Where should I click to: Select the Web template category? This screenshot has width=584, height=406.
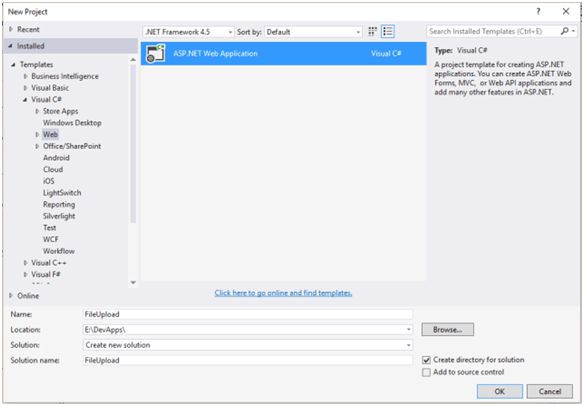(50, 134)
